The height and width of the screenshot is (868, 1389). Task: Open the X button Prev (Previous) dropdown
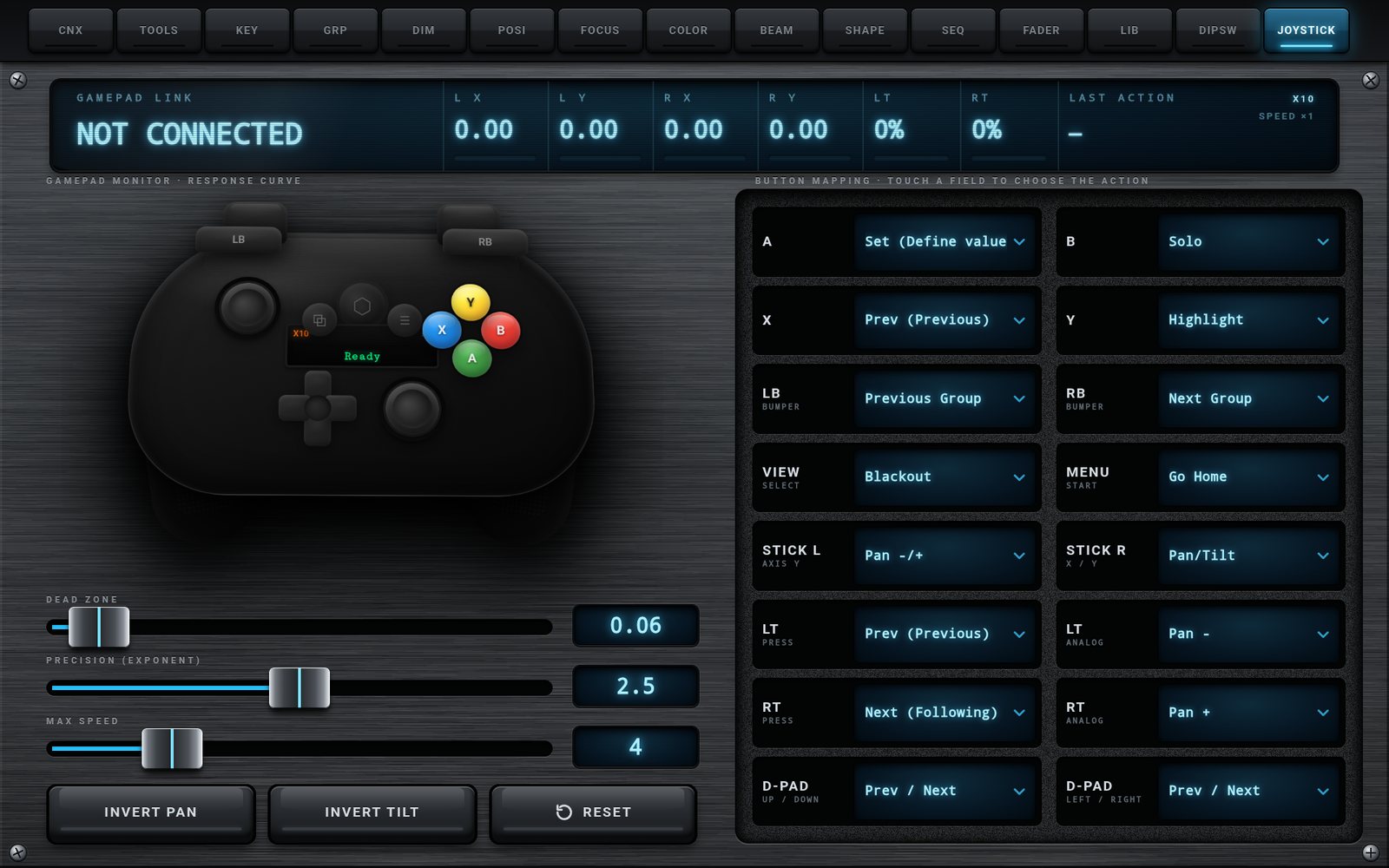pos(946,319)
